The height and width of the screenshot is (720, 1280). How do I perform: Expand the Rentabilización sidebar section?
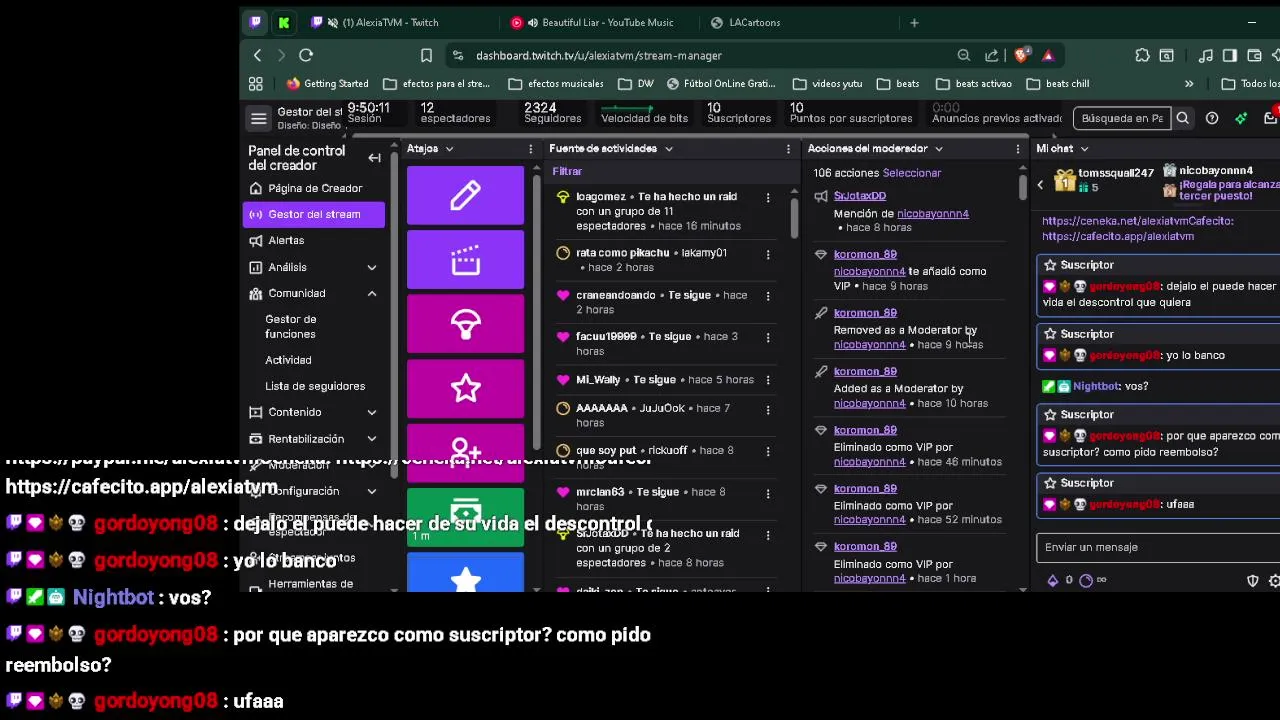click(x=371, y=439)
